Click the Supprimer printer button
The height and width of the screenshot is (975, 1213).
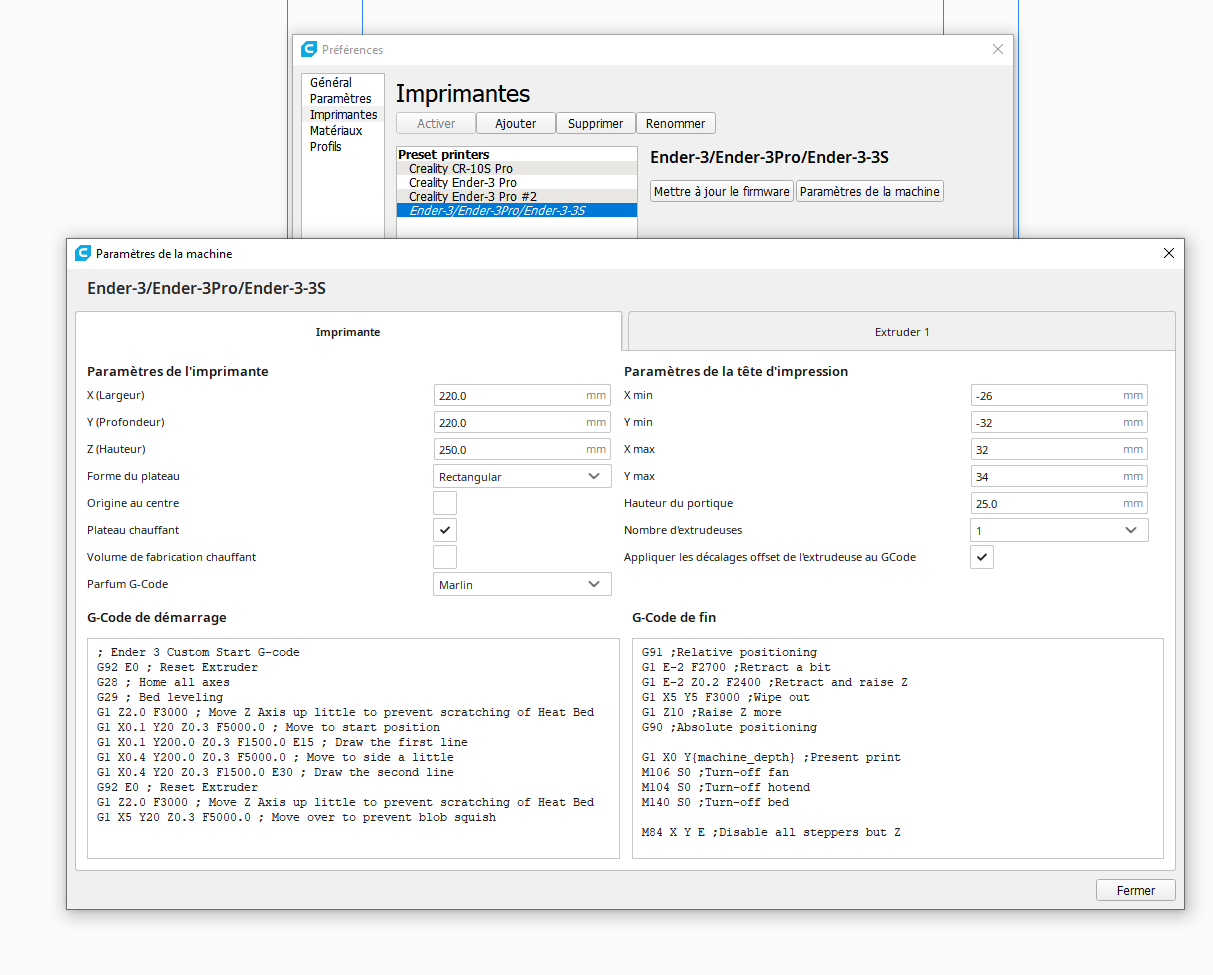[596, 124]
